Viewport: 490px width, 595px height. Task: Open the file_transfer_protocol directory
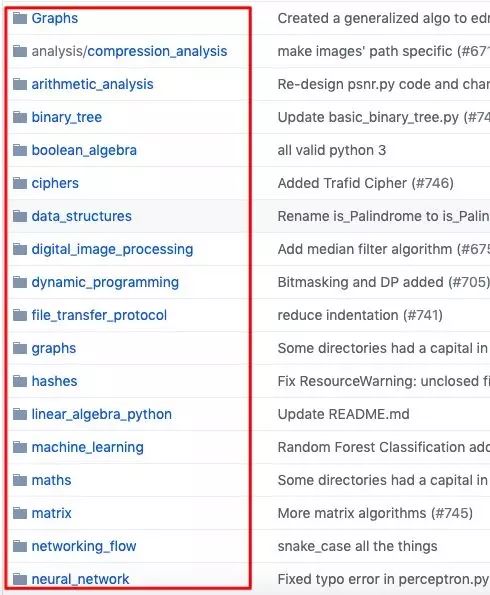pos(99,315)
